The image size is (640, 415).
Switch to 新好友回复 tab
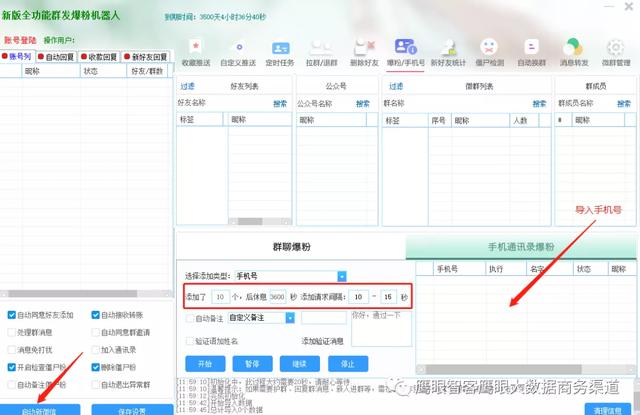[x=146, y=57]
